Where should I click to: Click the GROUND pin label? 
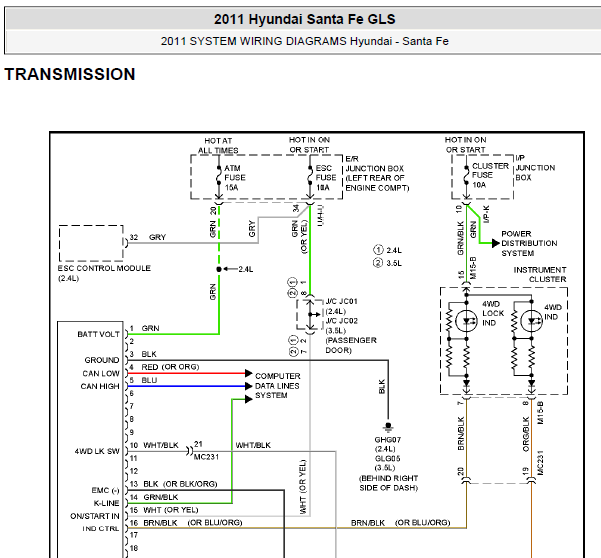click(x=102, y=360)
